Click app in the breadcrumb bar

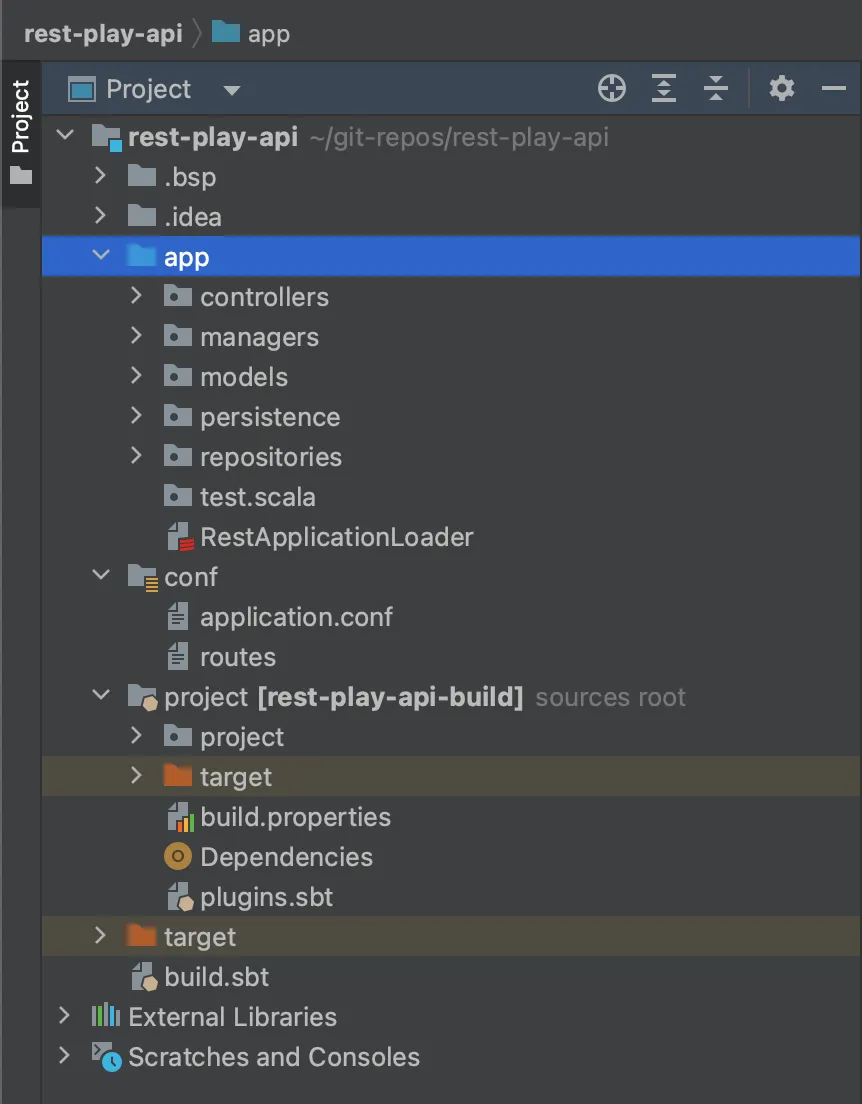coord(264,33)
